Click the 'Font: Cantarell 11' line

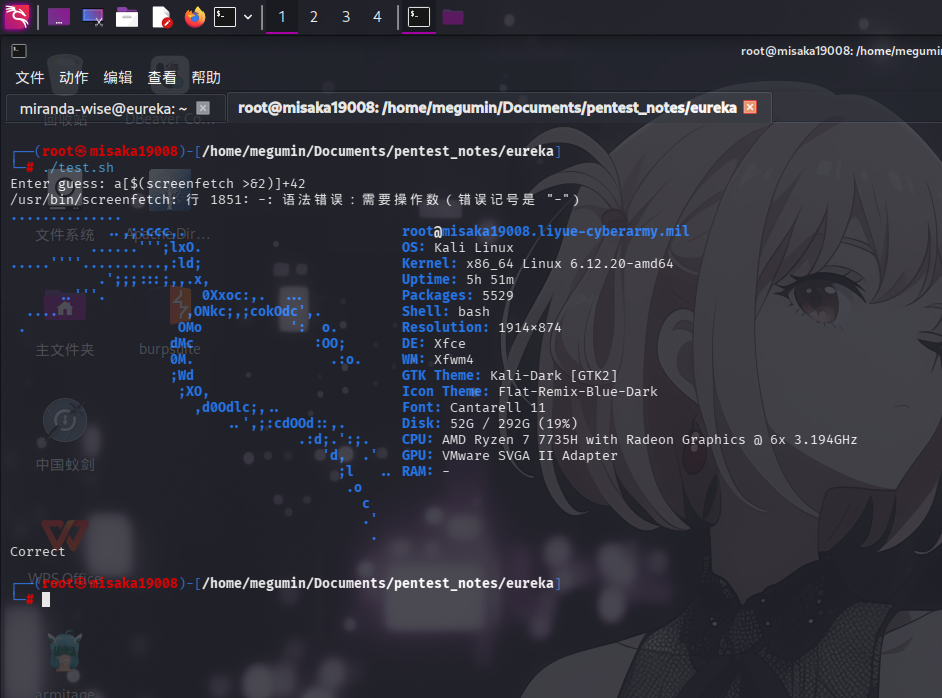pos(474,407)
